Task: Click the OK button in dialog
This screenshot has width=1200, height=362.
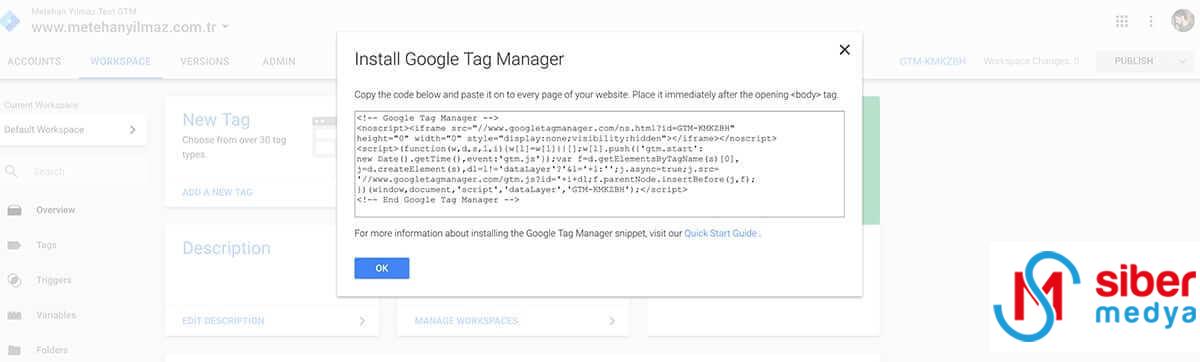Action: (382, 268)
